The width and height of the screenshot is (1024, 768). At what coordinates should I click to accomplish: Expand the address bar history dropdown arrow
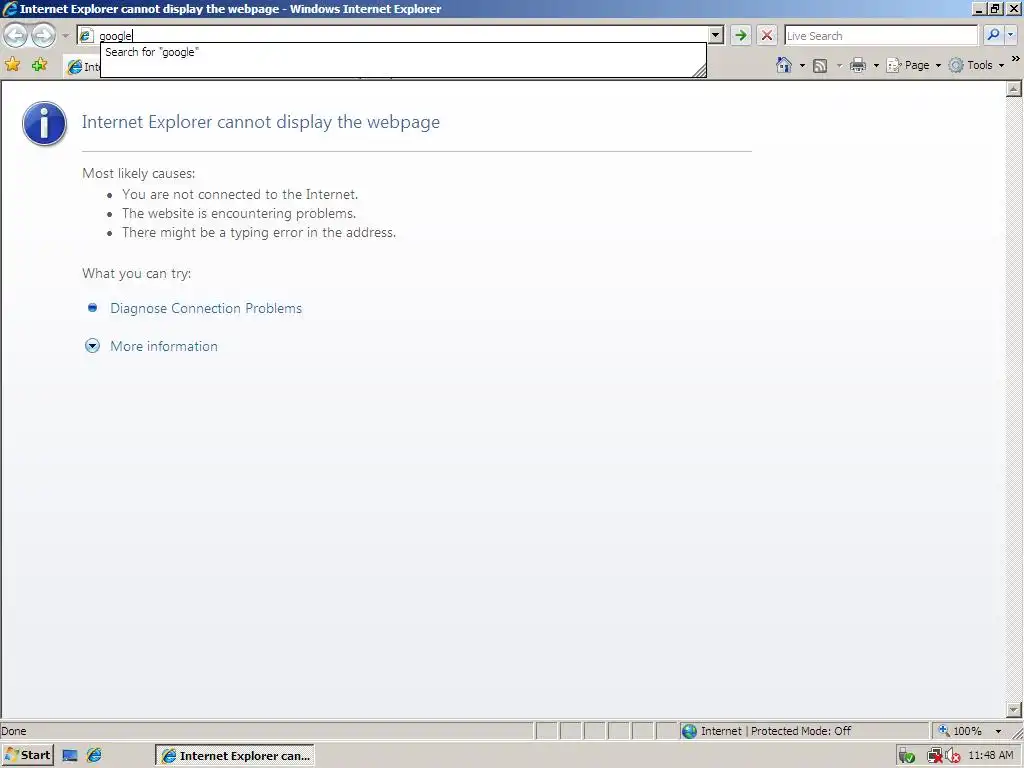click(716, 35)
